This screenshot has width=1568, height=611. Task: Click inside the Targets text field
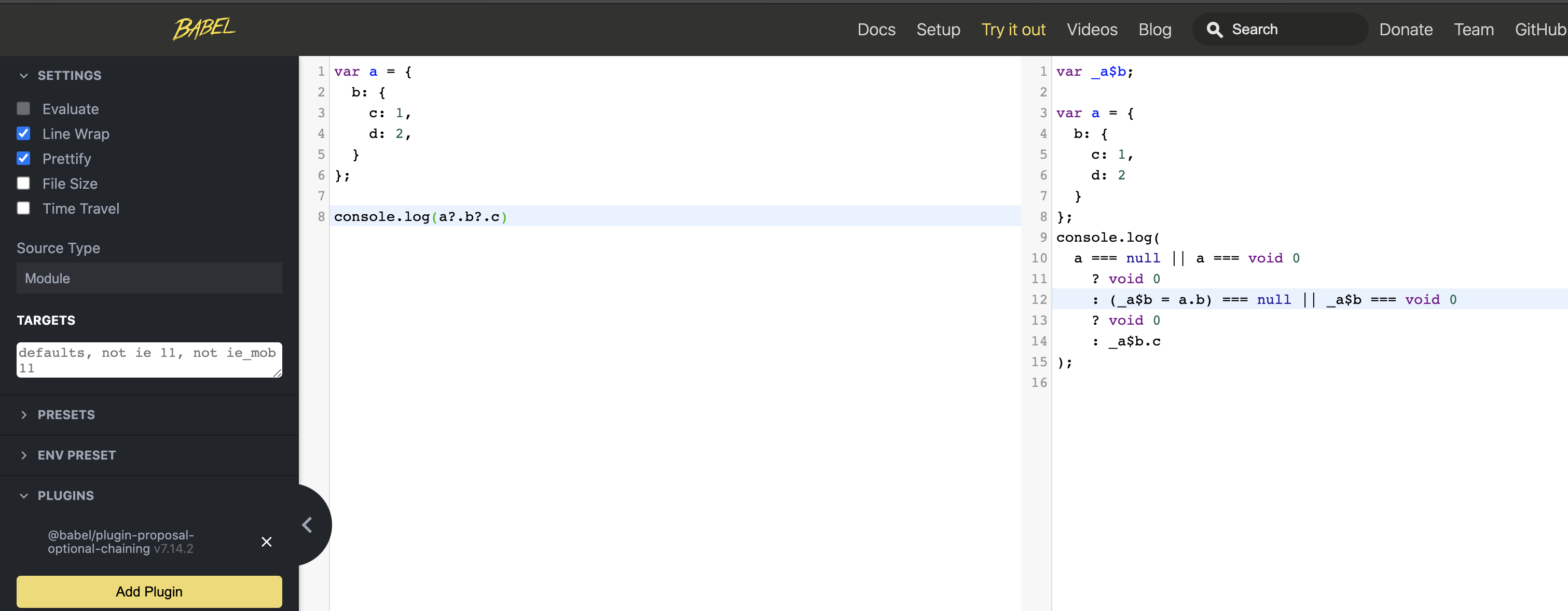pos(149,359)
